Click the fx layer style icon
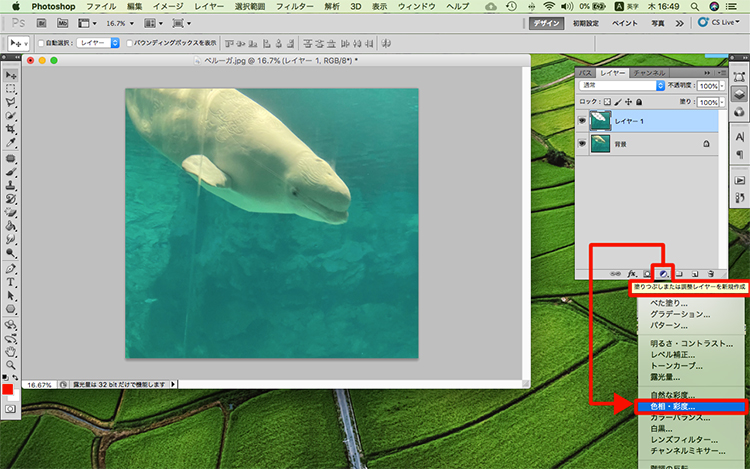The height and width of the screenshot is (469, 750). tap(632, 272)
